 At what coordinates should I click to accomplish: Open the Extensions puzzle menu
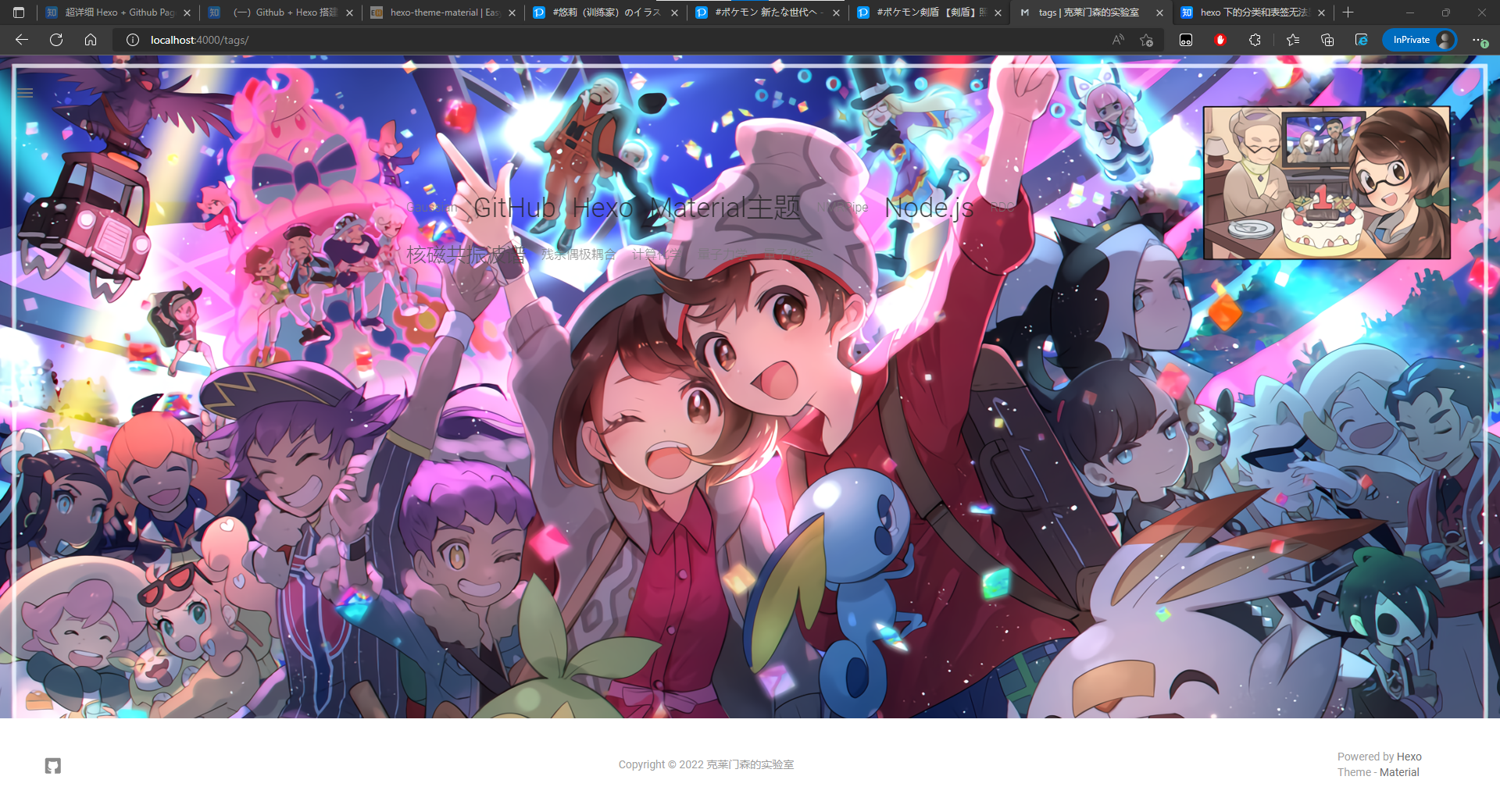[1255, 40]
